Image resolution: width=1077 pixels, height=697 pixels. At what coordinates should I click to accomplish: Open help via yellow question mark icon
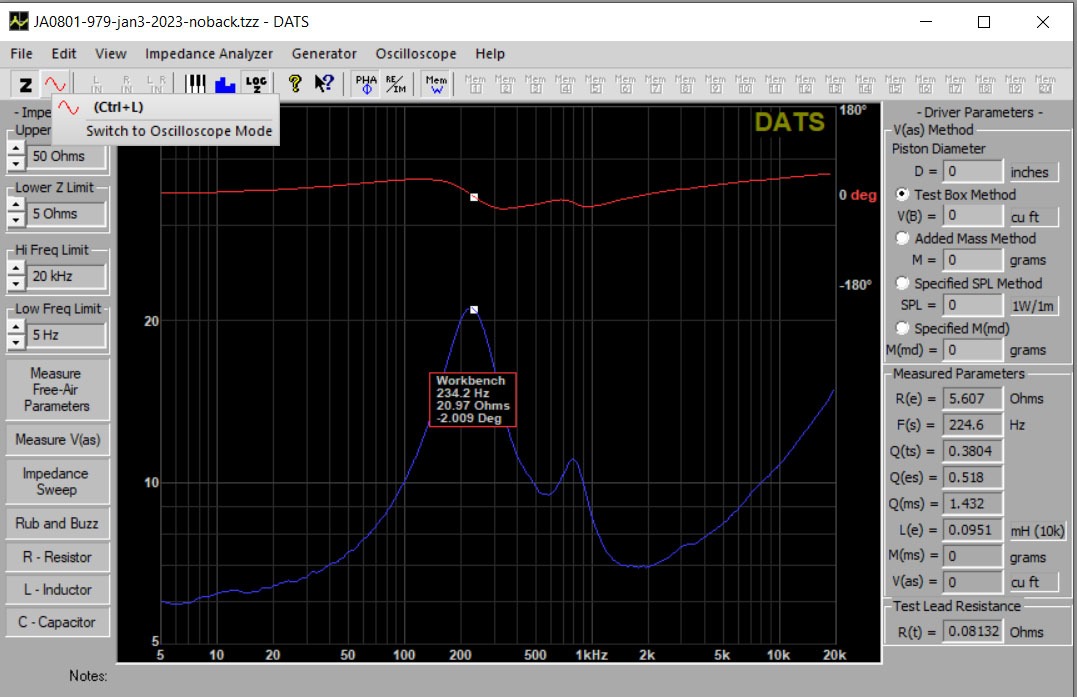295,84
